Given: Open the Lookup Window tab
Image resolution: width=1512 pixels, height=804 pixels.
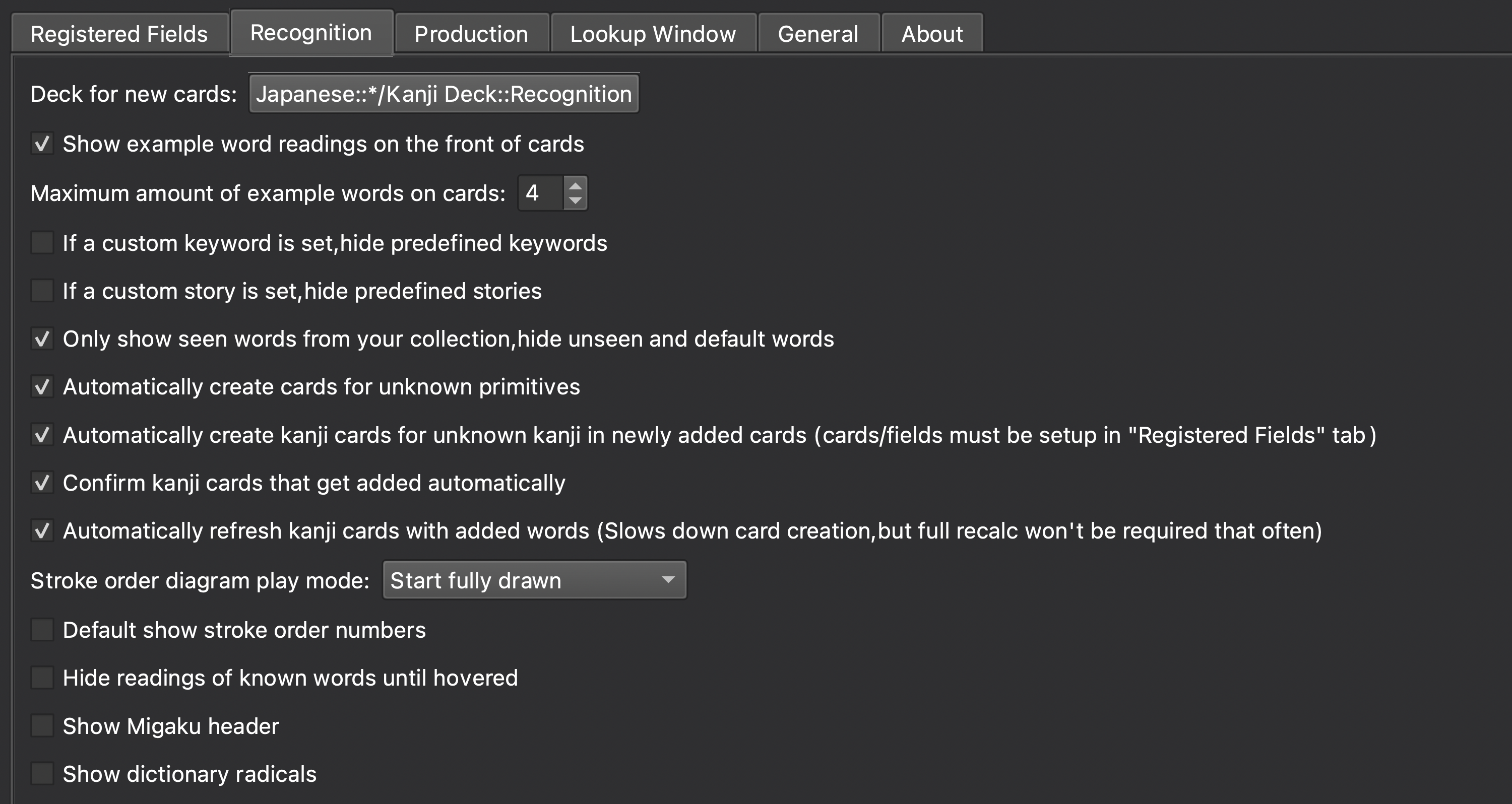Looking at the screenshot, I should click(652, 33).
